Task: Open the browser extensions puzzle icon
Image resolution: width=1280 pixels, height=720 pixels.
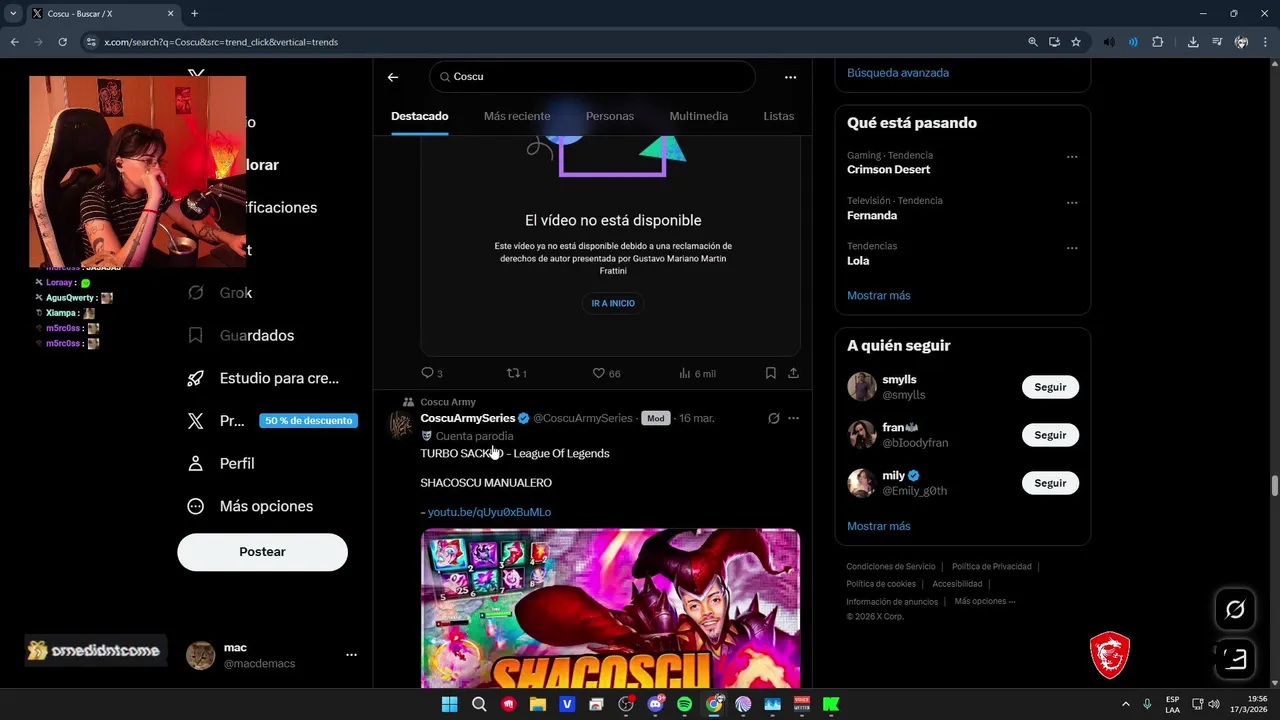Action: tap(1158, 42)
